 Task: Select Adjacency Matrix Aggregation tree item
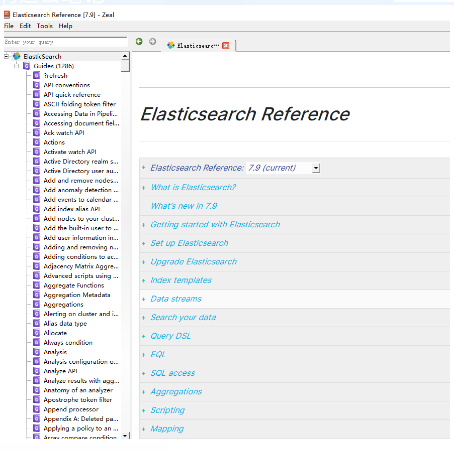coord(81,266)
